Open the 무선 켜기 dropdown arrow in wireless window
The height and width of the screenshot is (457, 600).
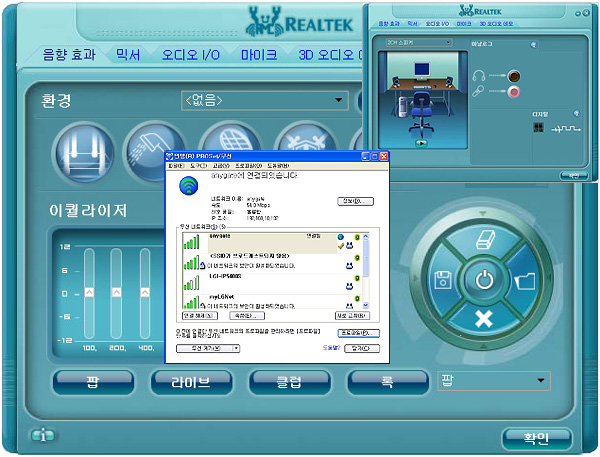click(x=236, y=348)
